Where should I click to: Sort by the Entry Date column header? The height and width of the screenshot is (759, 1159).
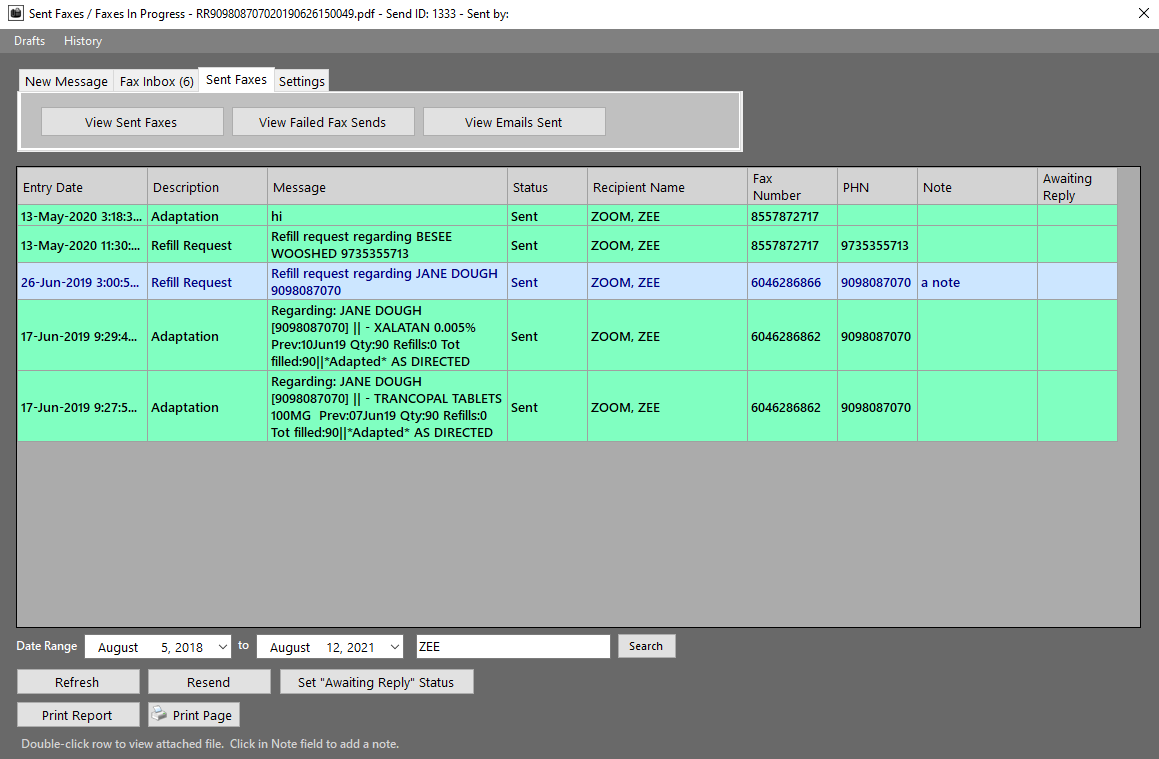coord(82,187)
